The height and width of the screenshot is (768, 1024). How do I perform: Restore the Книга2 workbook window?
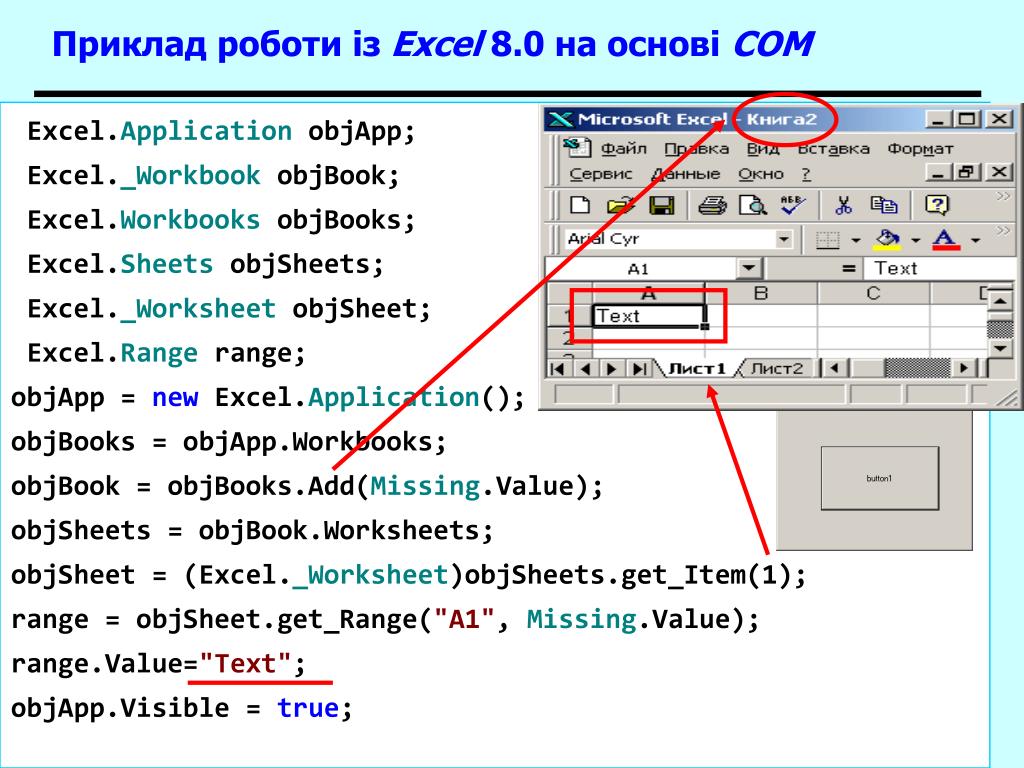(x=967, y=172)
